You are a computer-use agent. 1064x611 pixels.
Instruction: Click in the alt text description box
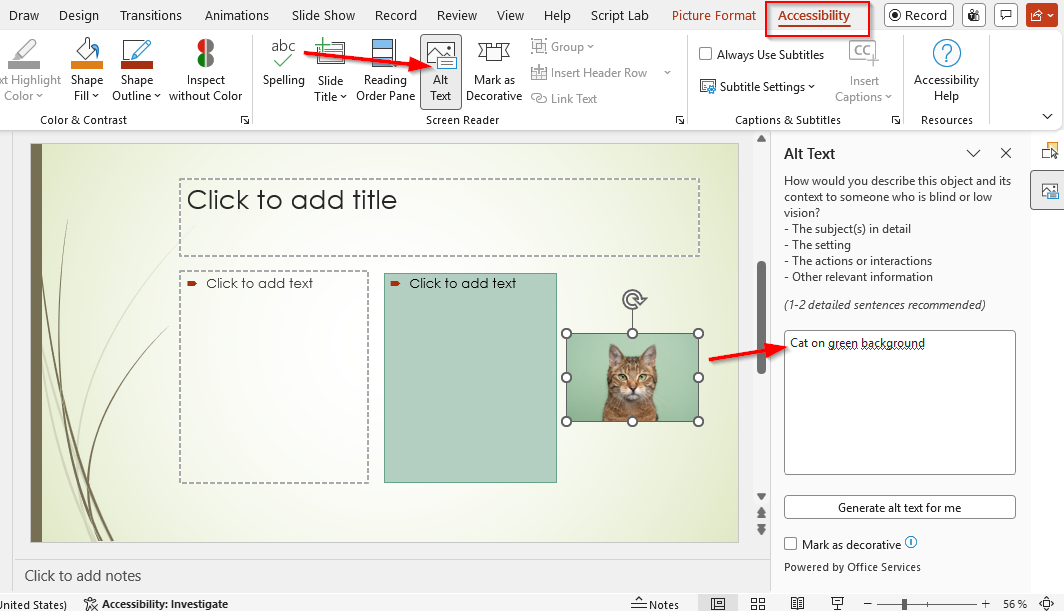click(x=899, y=402)
